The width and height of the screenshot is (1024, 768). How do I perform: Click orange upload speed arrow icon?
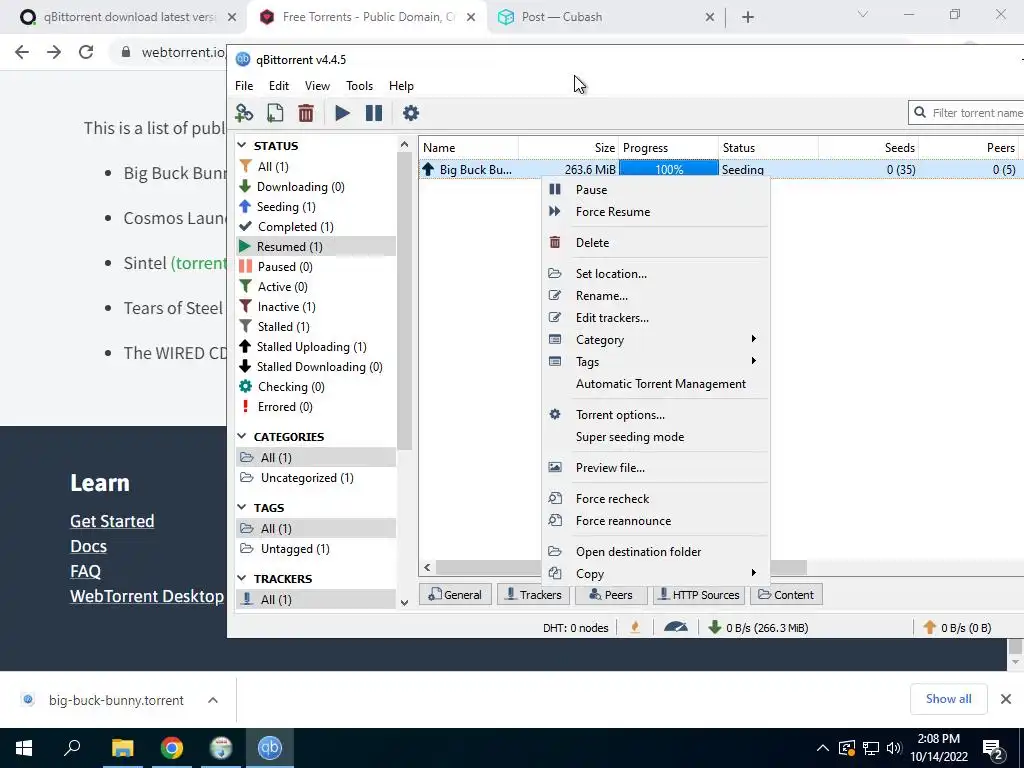tap(929, 628)
